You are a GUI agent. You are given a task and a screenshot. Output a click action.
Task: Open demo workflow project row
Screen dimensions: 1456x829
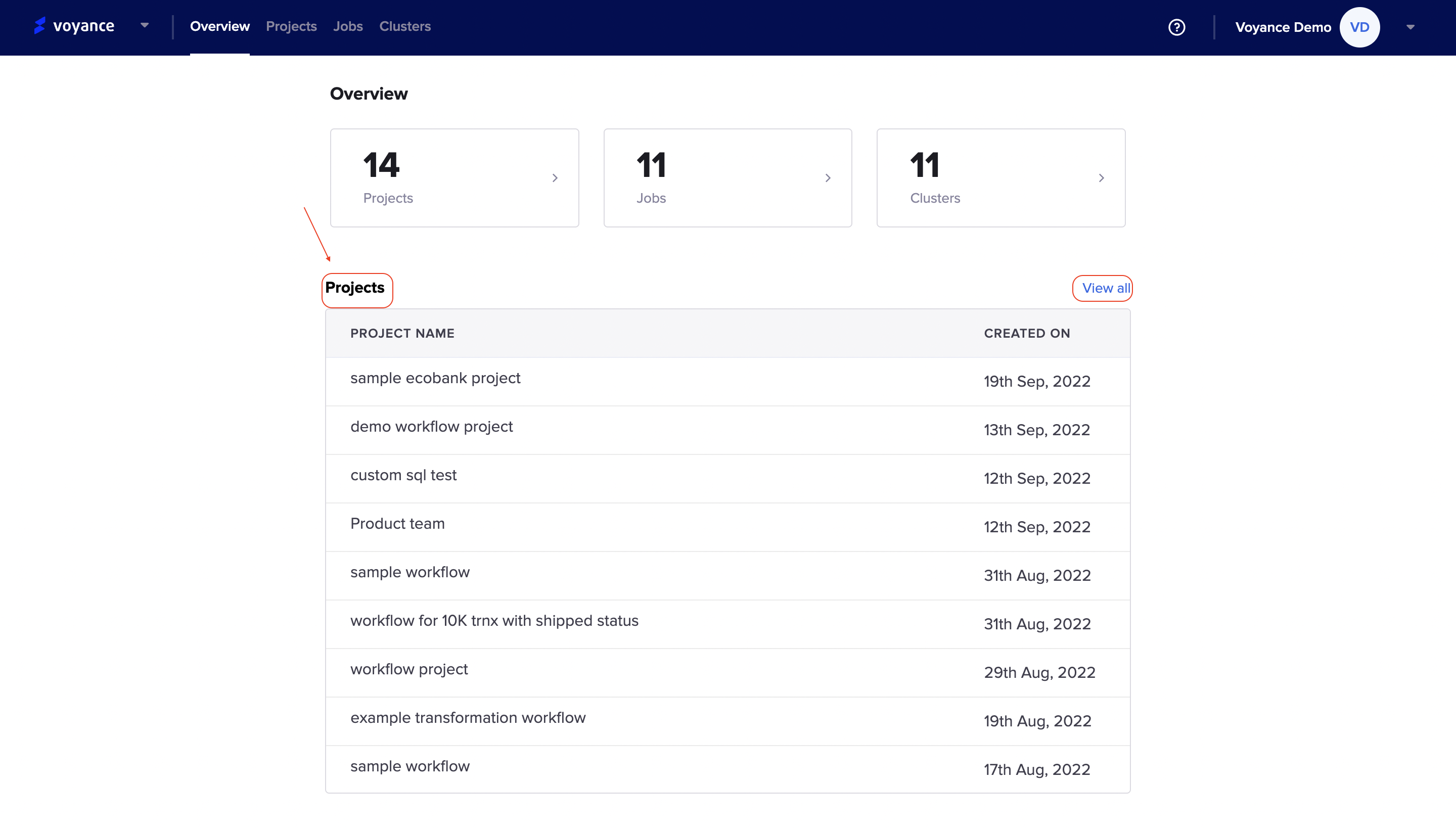pyautogui.click(x=431, y=427)
